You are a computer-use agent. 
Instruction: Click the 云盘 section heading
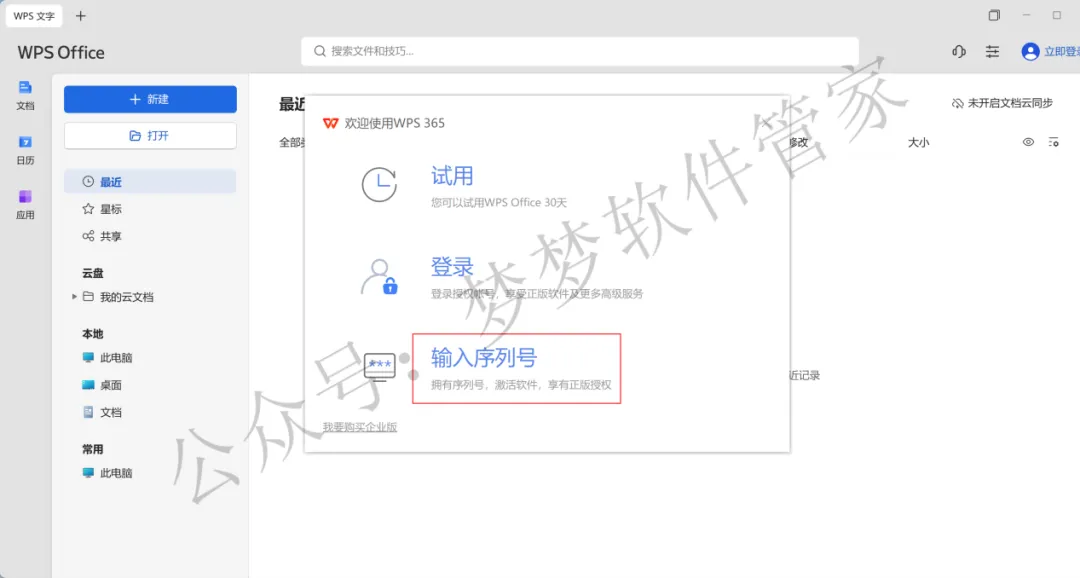point(93,273)
